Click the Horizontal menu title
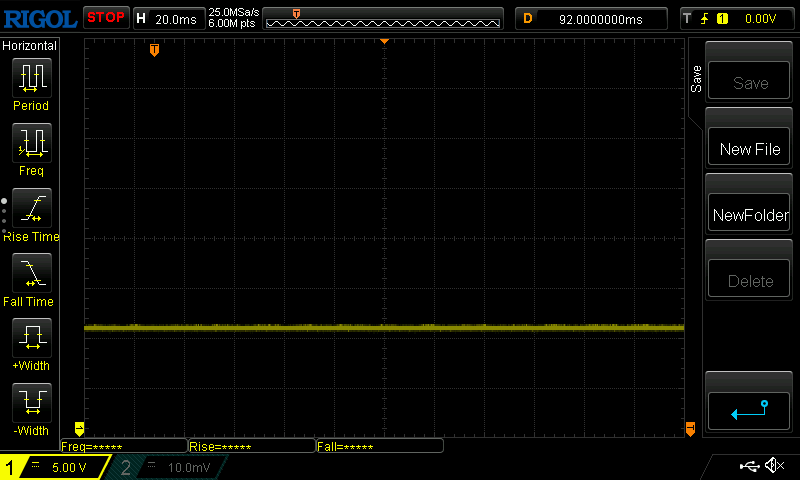The width and height of the screenshot is (800, 480). 29,46
